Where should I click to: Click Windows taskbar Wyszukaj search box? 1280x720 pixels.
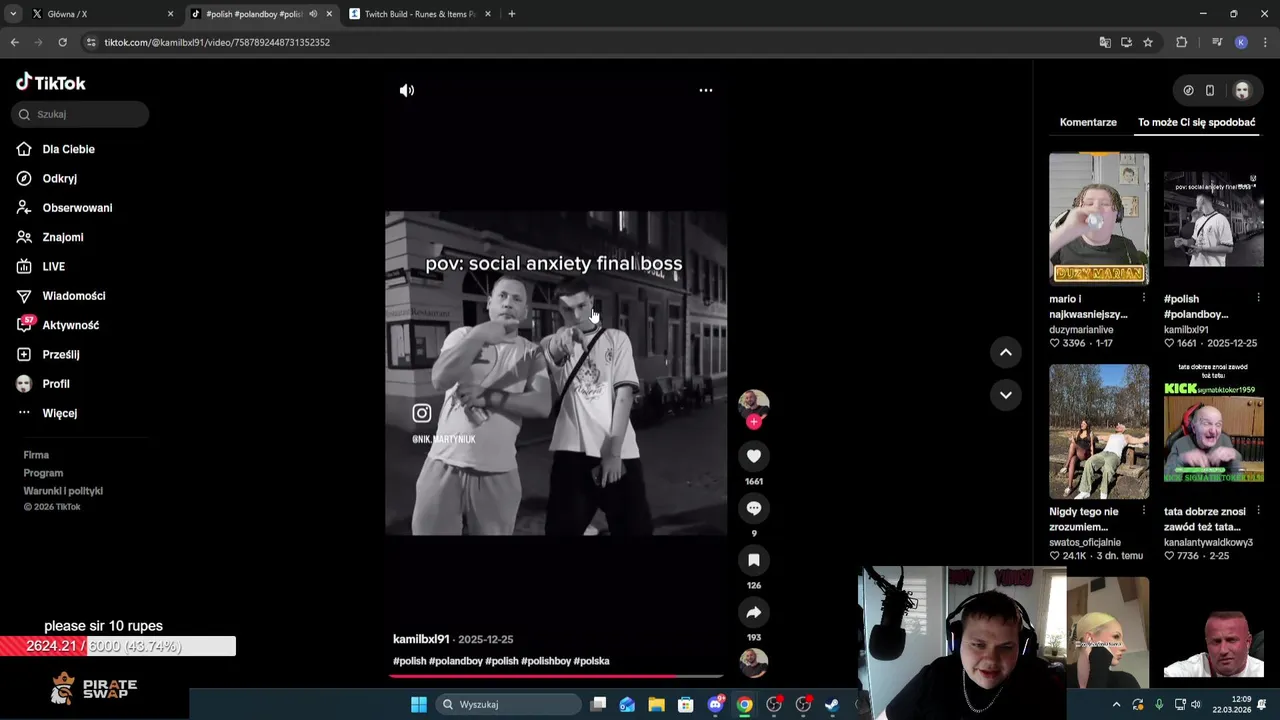[510, 704]
